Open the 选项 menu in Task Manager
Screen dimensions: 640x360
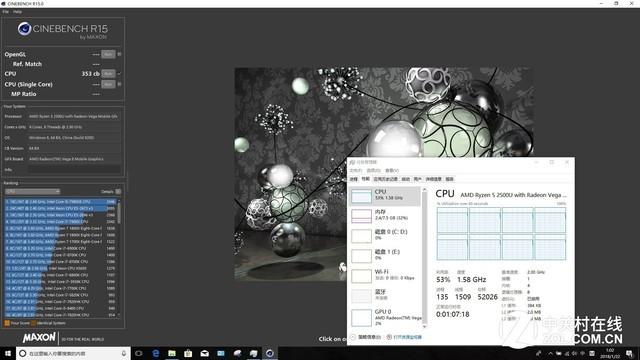pyautogui.click(x=373, y=170)
